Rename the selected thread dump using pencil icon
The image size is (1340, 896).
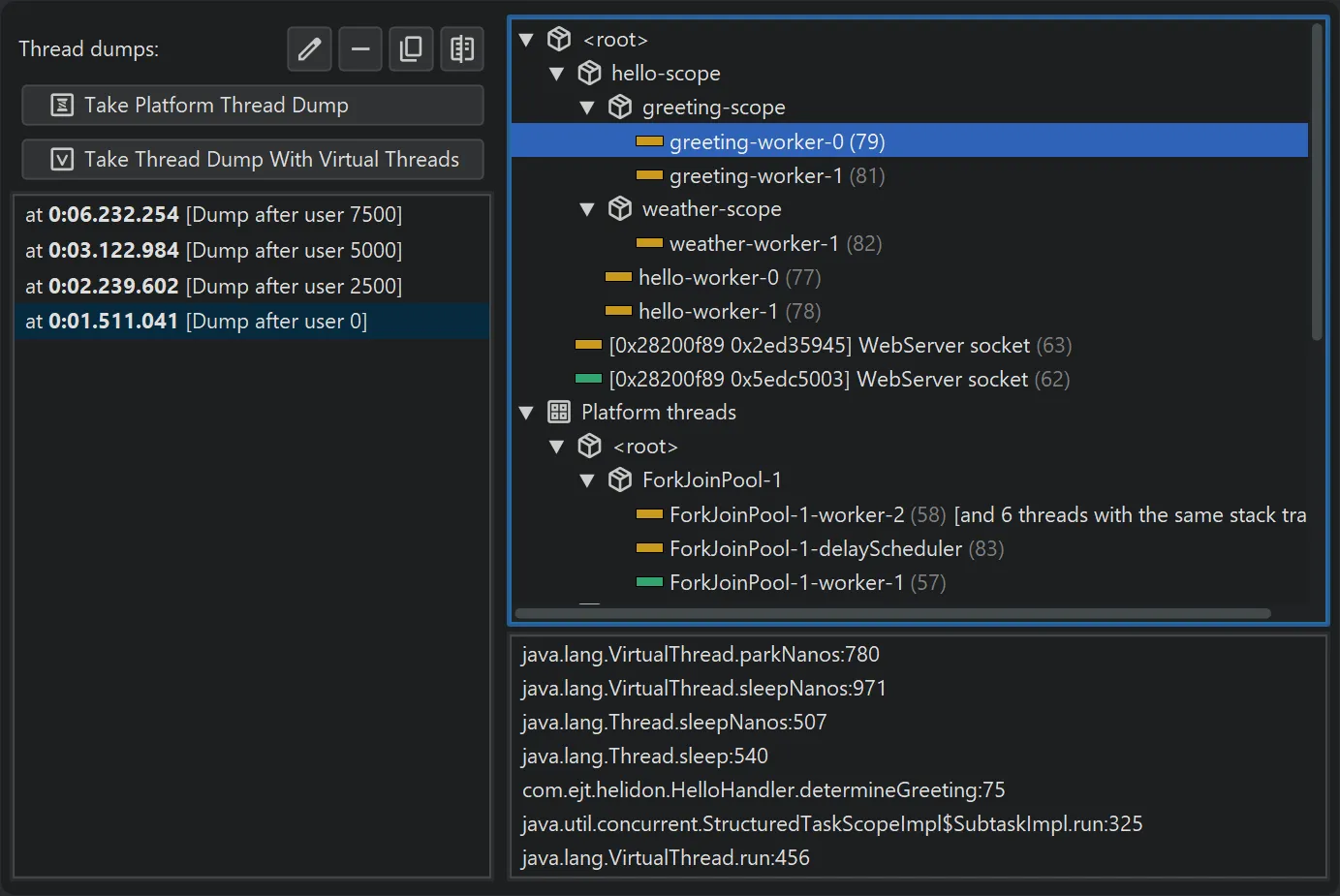tap(309, 48)
